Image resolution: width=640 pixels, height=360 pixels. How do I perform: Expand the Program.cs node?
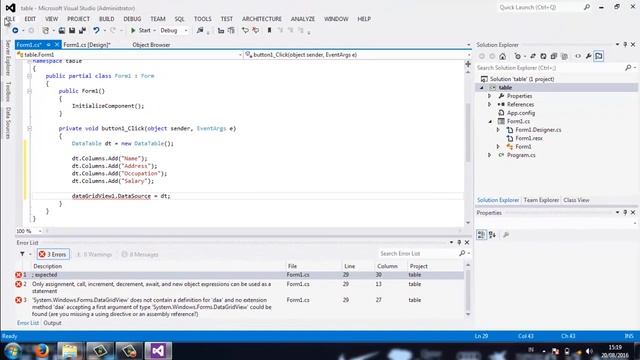tap(490, 155)
